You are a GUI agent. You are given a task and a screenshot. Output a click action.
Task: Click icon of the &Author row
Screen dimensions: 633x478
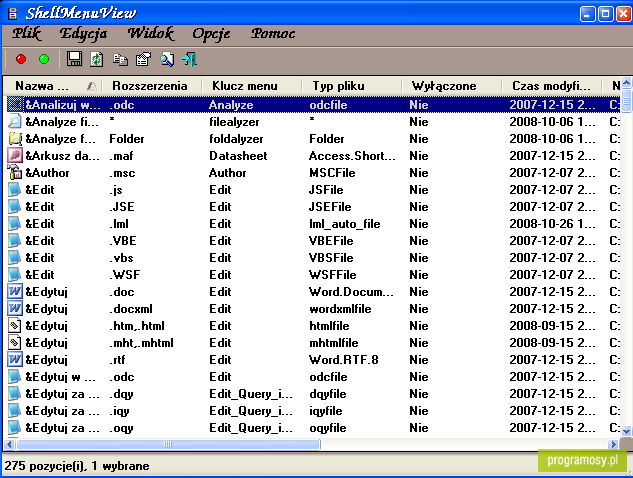point(15,172)
